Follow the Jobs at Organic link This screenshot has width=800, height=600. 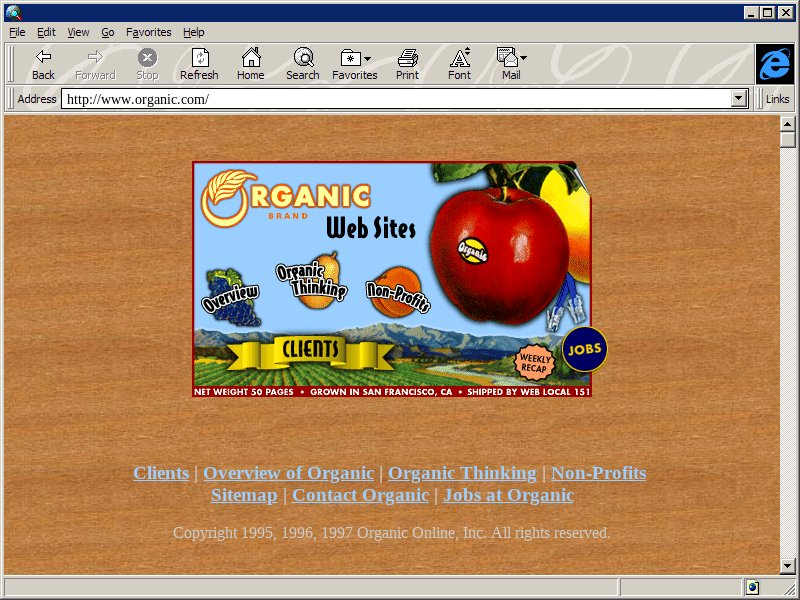point(508,495)
